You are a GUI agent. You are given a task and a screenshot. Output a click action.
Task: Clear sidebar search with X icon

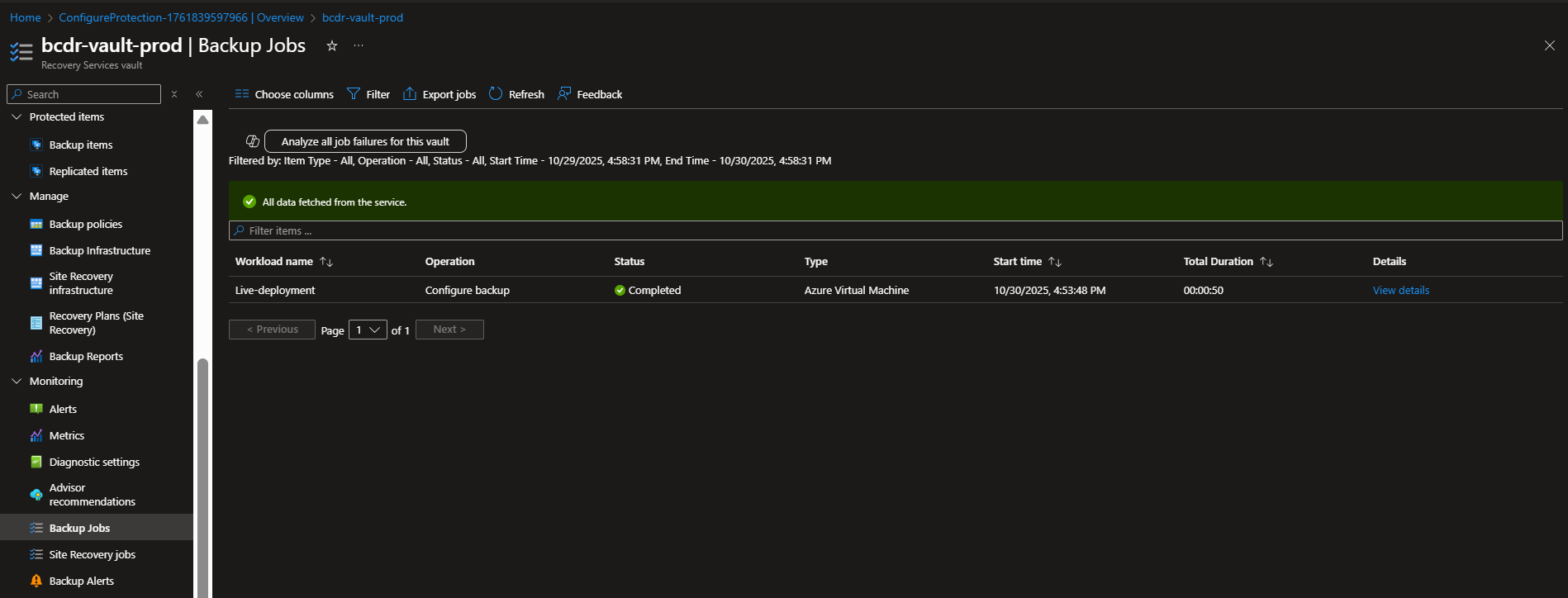click(174, 94)
